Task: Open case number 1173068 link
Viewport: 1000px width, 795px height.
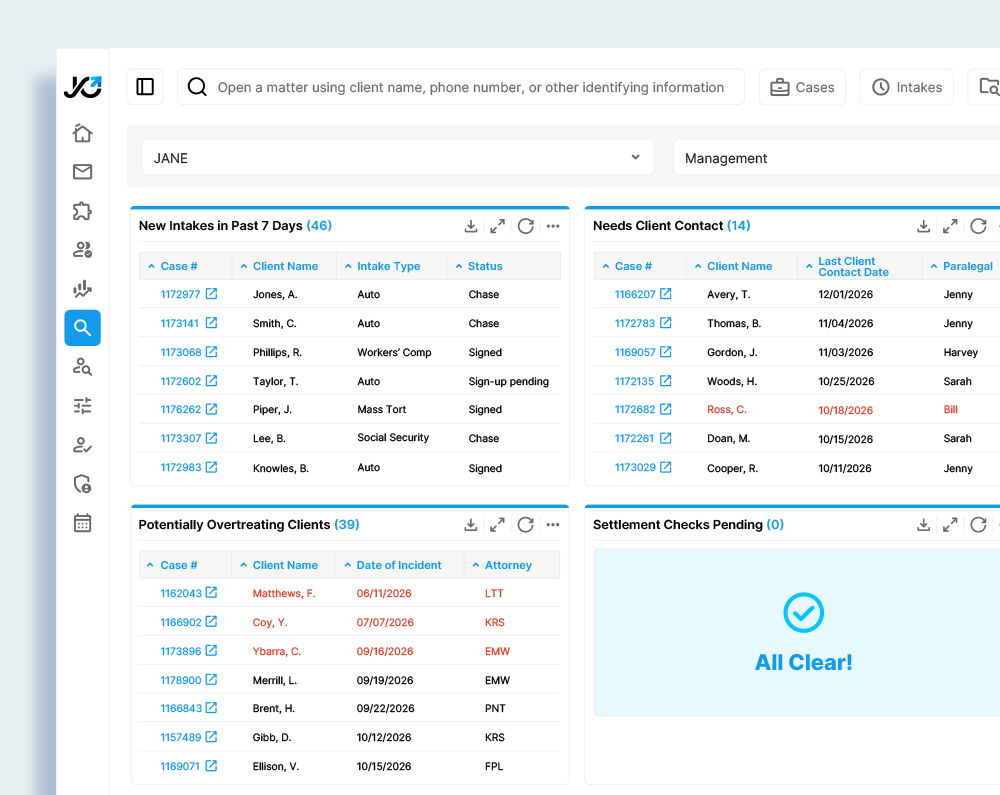Action: tap(181, 353)
